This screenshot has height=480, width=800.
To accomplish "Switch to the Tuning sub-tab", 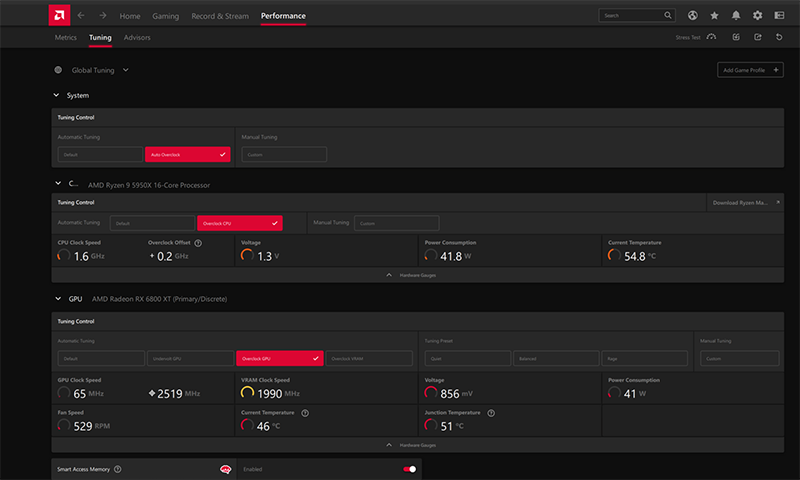I will tap(100, 37).
